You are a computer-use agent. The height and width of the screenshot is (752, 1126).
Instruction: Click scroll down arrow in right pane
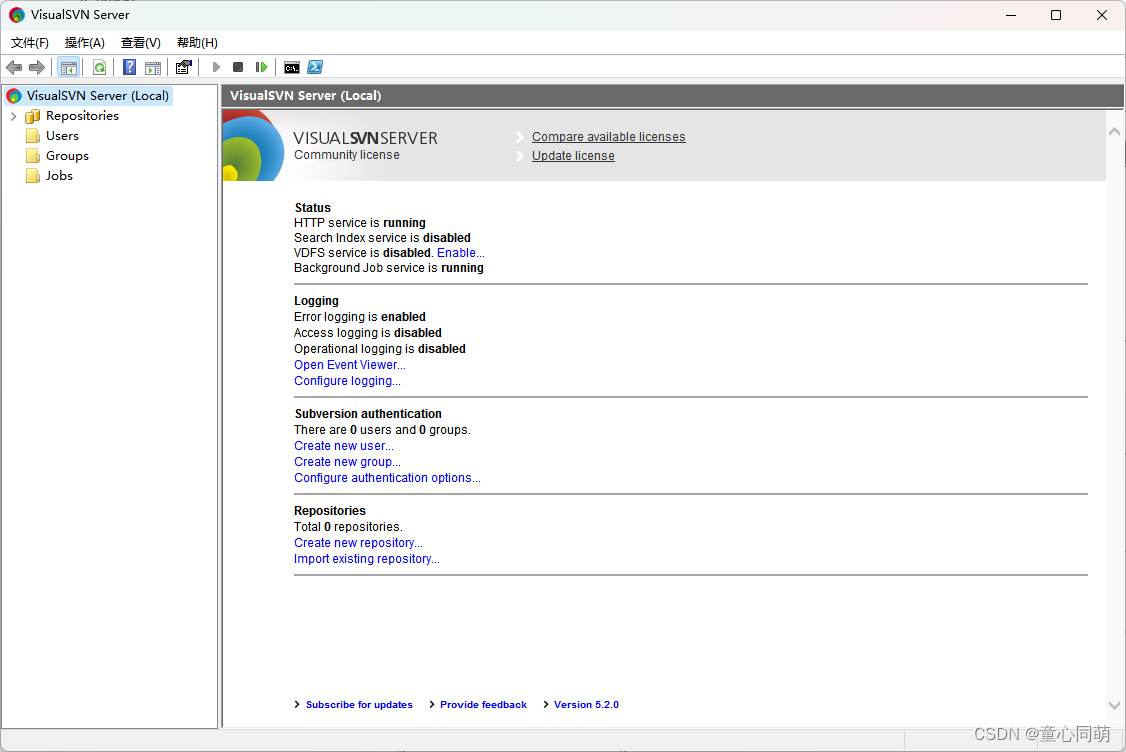pos(1115,705)
